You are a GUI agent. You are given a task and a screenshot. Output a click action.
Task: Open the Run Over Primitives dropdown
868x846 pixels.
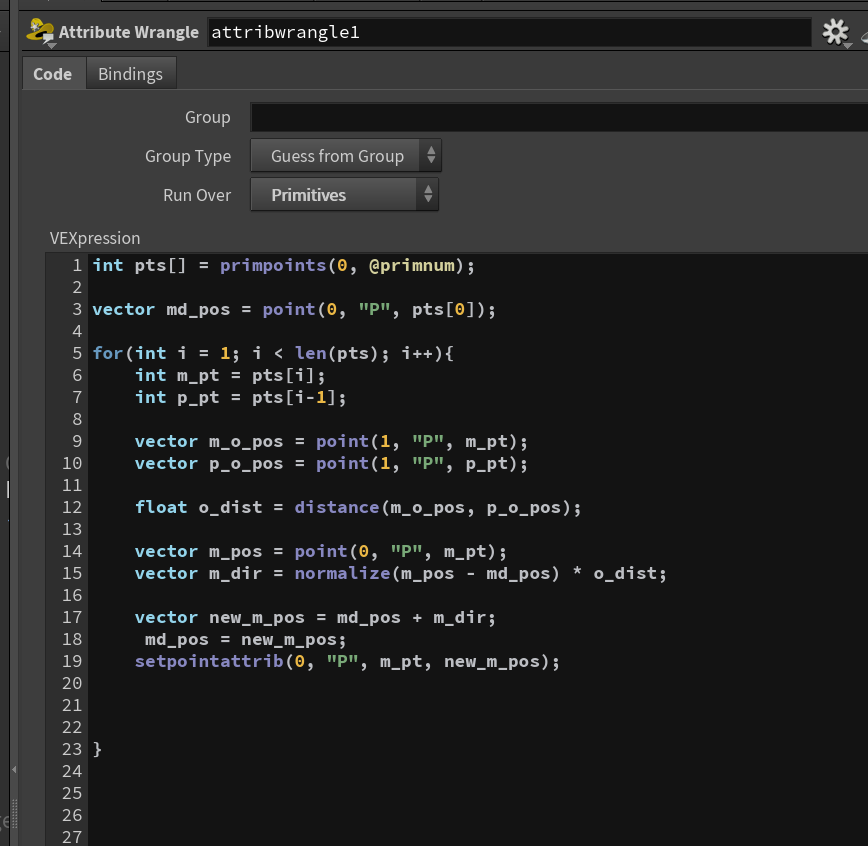pyautogui.click(x=344, y=194)
